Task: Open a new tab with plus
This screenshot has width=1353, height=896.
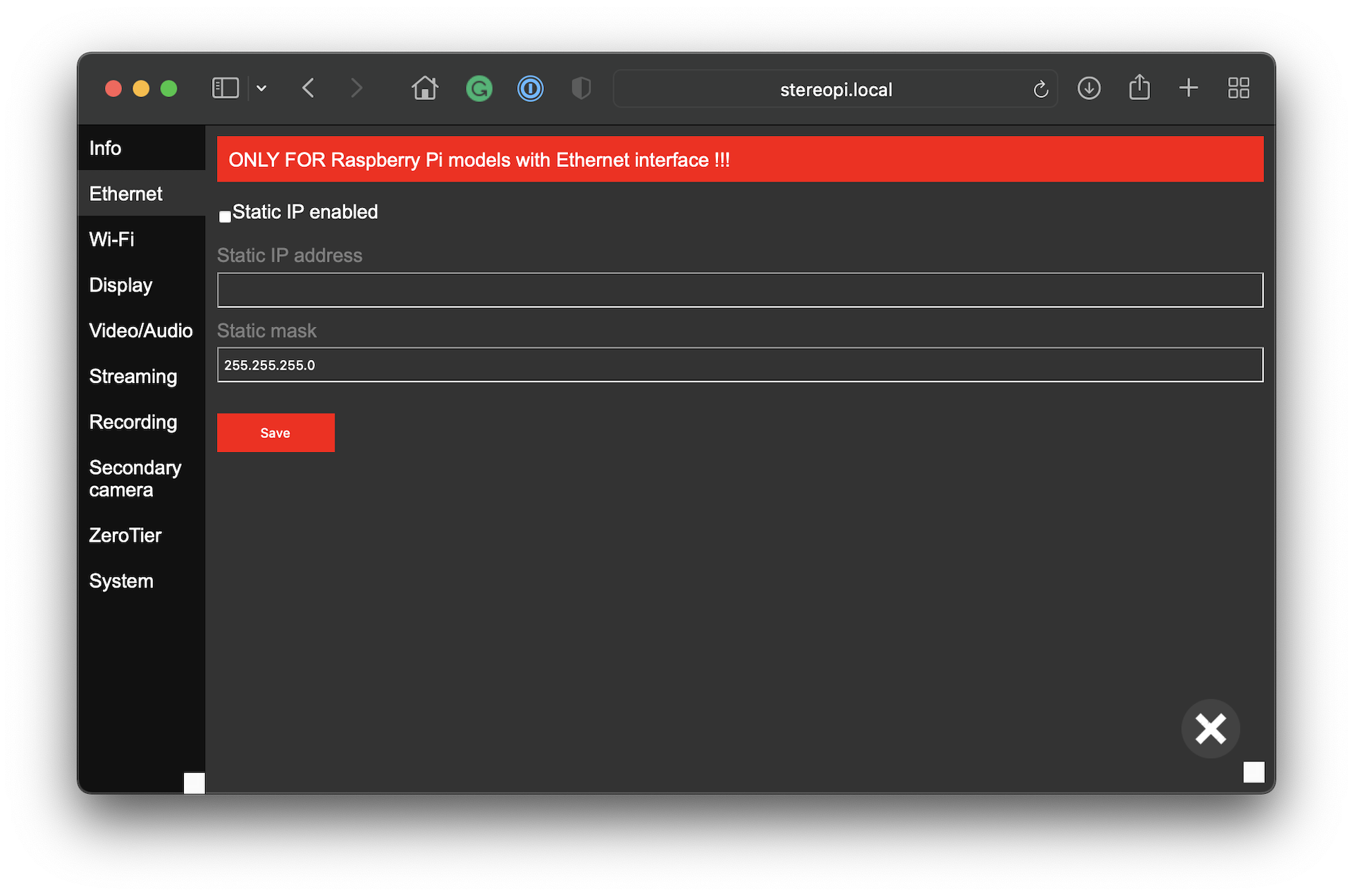Action: (1188, 88)
